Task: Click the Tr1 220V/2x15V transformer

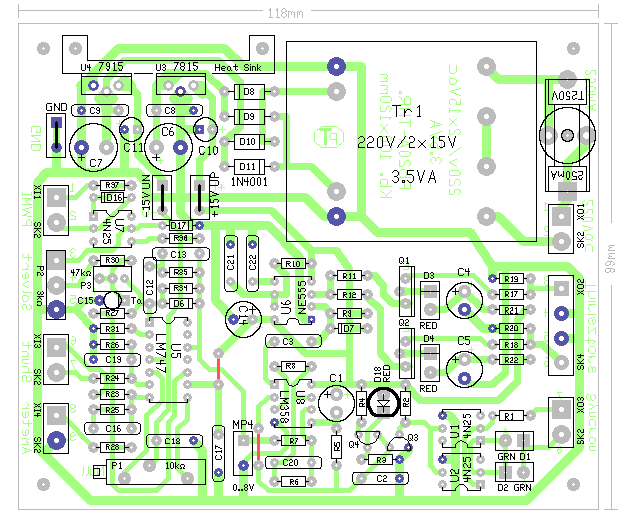Action: coord(411,141)
